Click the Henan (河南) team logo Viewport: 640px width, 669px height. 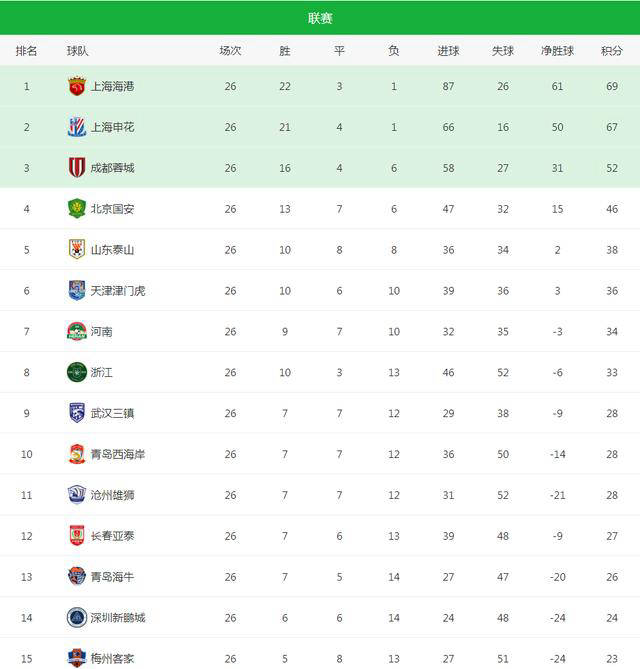click(77, 332)
